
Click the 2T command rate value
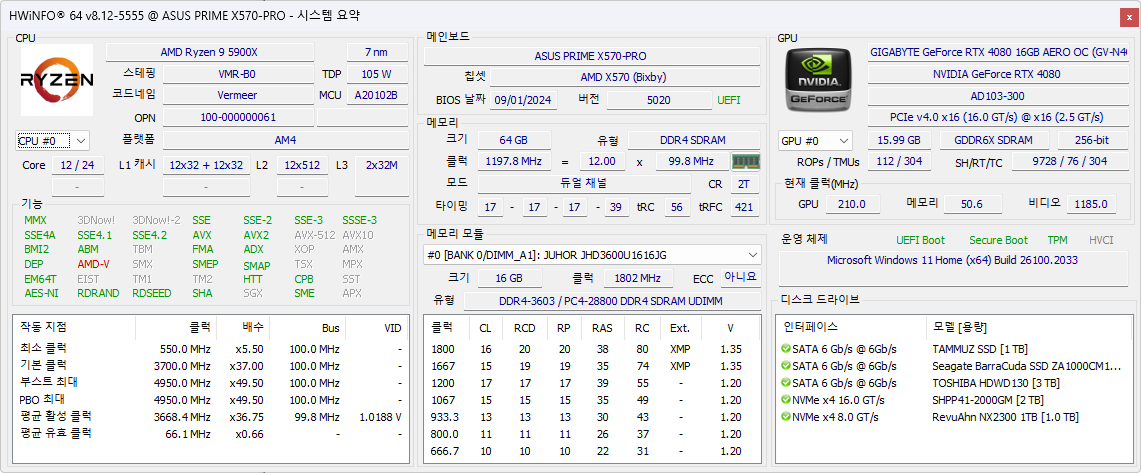[x=743, y=184]
